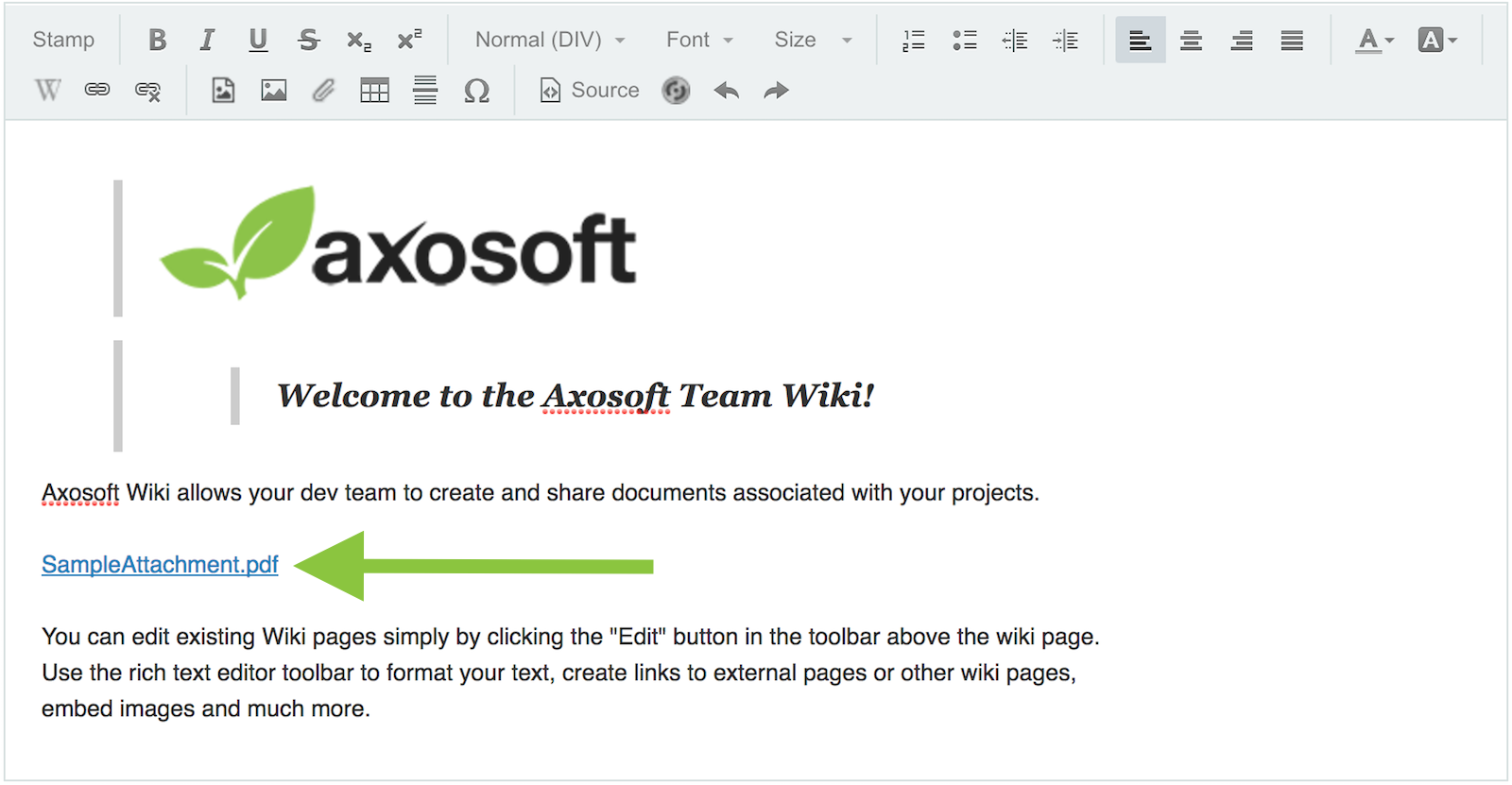
Task: Attach a file with the paperclip icon
Action: click(x=324, y=90)
